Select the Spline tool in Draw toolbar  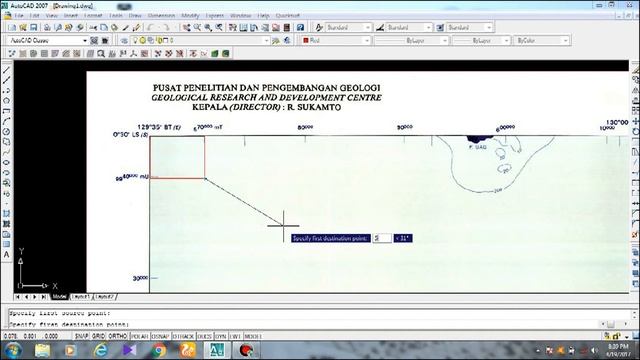click(x=7, y=152)
